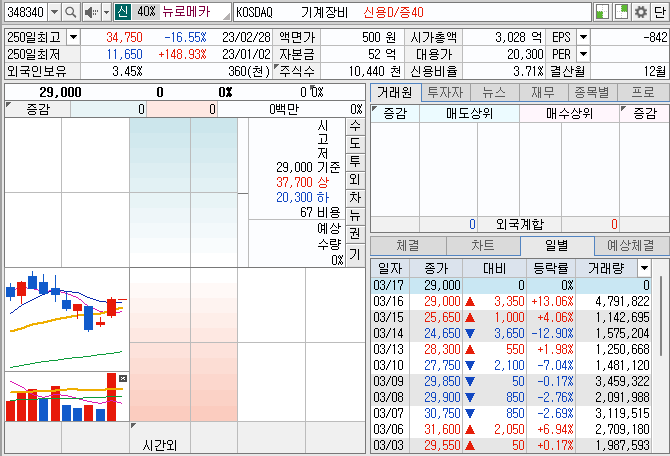The image size is (670, 456).
Task: Click the closing price 31,600
Action: 442,430
